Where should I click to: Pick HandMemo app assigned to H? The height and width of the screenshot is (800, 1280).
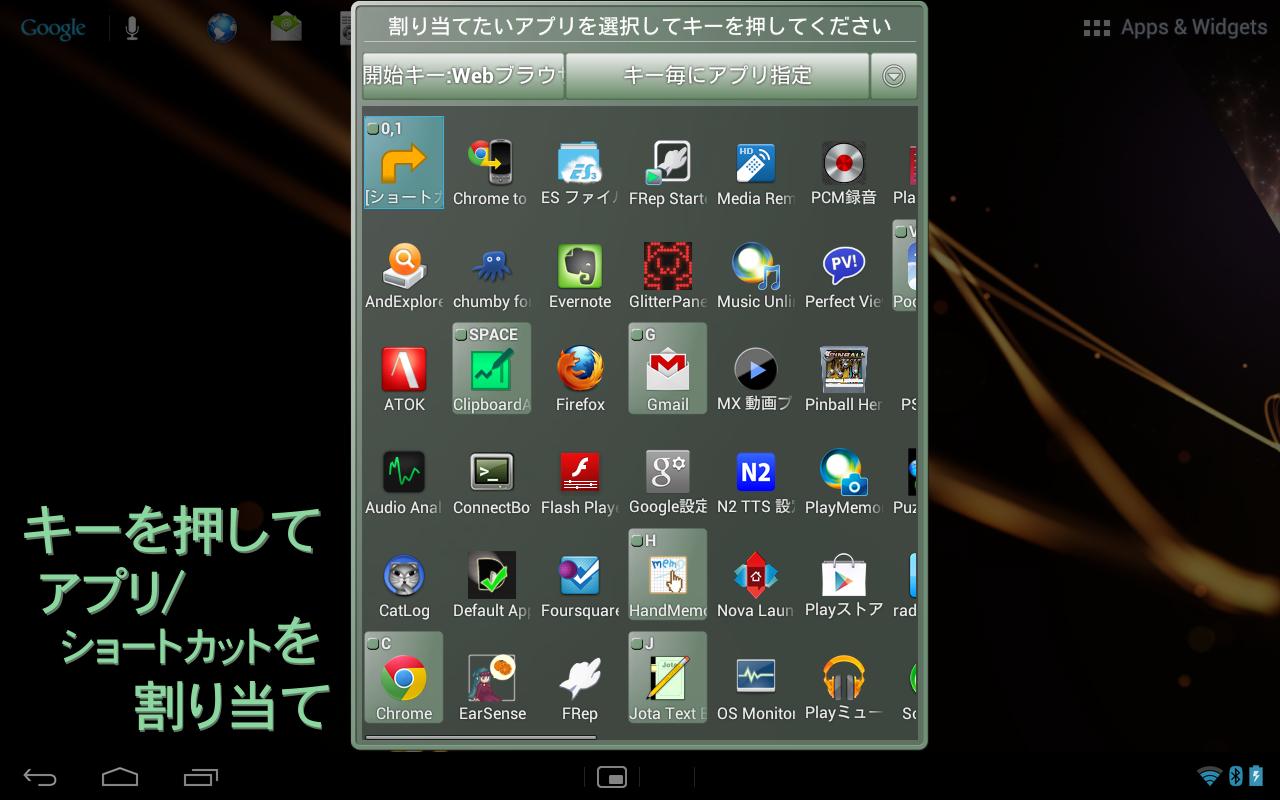point(668,575)
